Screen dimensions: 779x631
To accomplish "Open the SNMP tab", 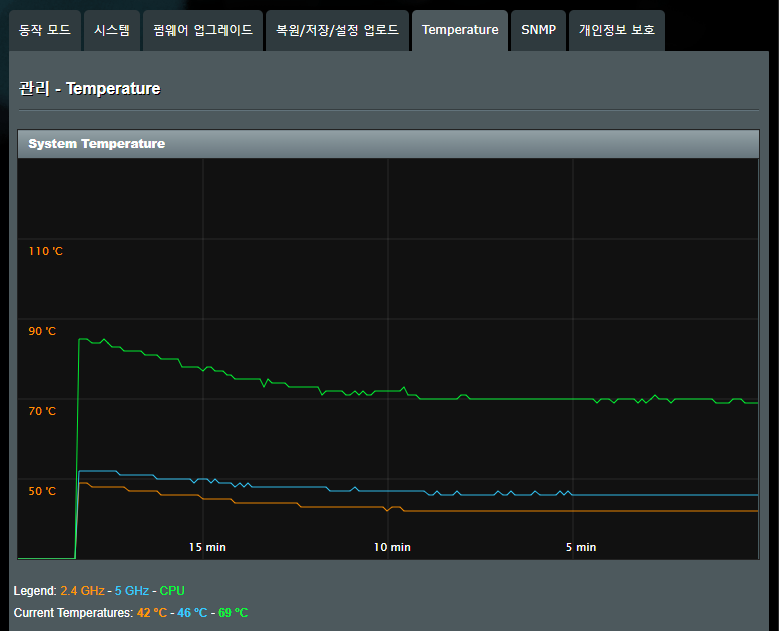I will [539, 30].
